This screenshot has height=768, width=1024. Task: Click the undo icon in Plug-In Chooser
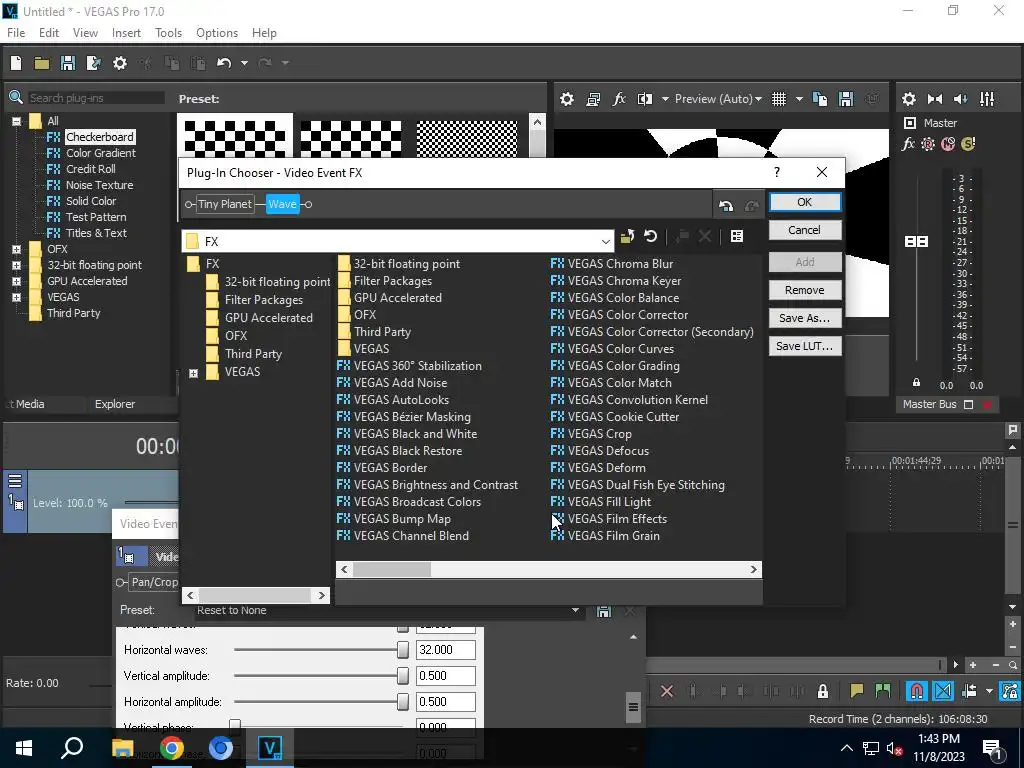(726, 206)
